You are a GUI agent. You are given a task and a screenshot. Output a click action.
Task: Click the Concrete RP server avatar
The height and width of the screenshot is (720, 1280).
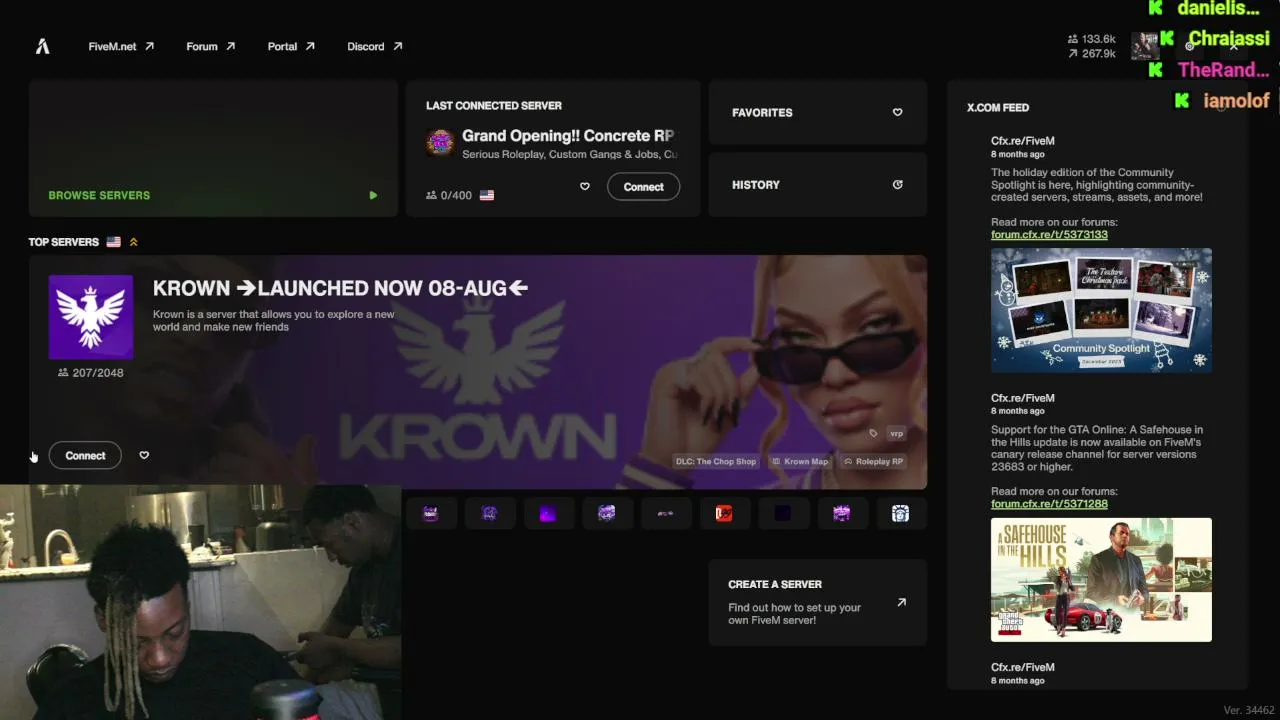click(x=440, y=142)
